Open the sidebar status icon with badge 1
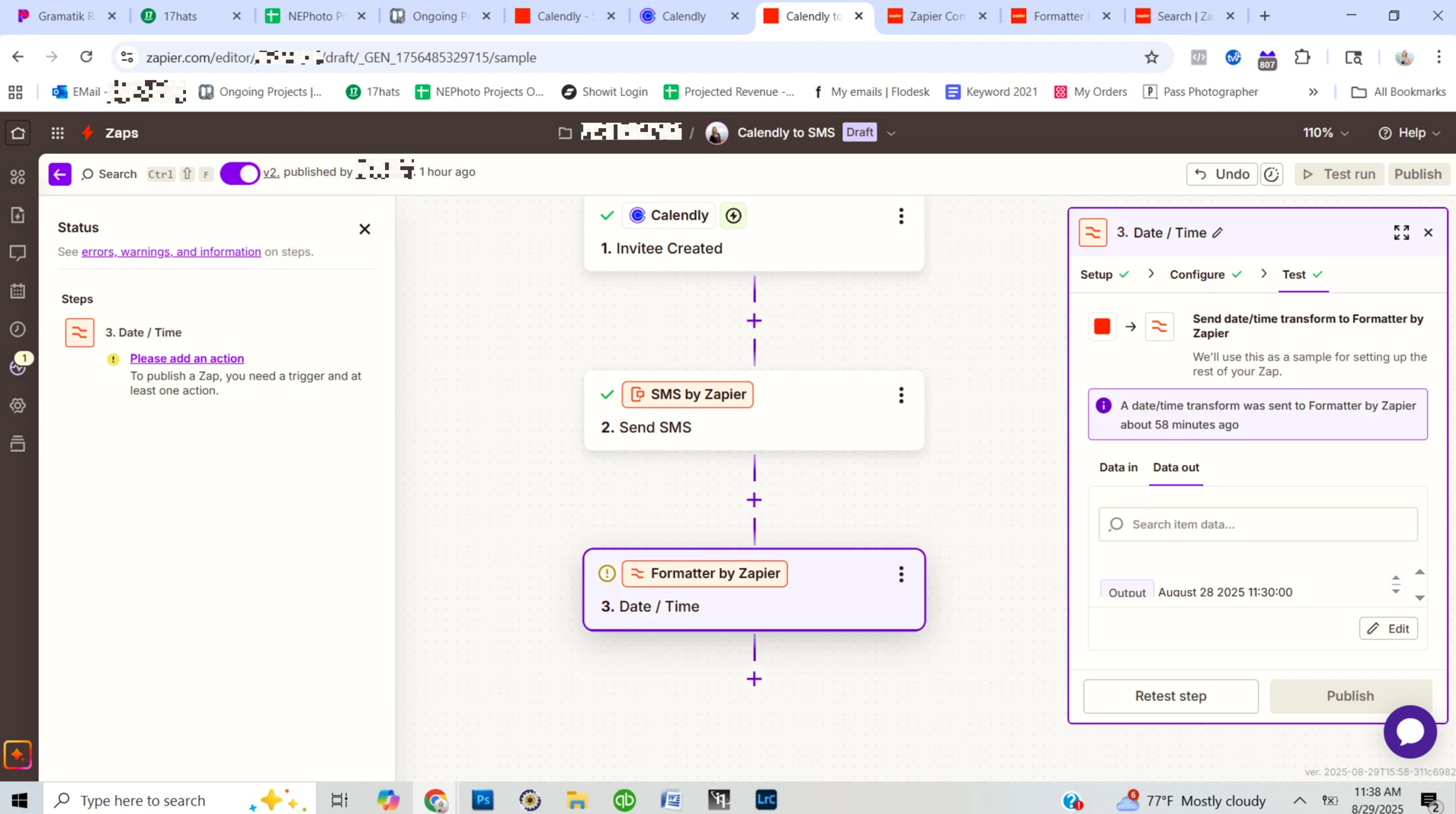The height and width of the screenshot is (814, 1456). point(18,366)
